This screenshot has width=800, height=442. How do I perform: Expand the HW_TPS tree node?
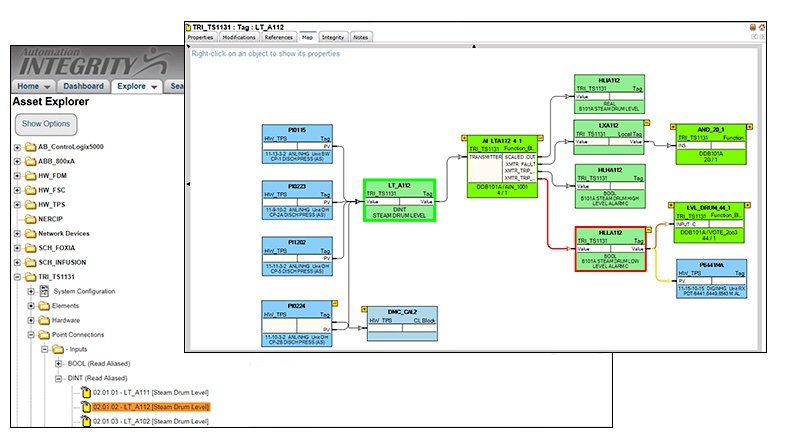[17, 205]
